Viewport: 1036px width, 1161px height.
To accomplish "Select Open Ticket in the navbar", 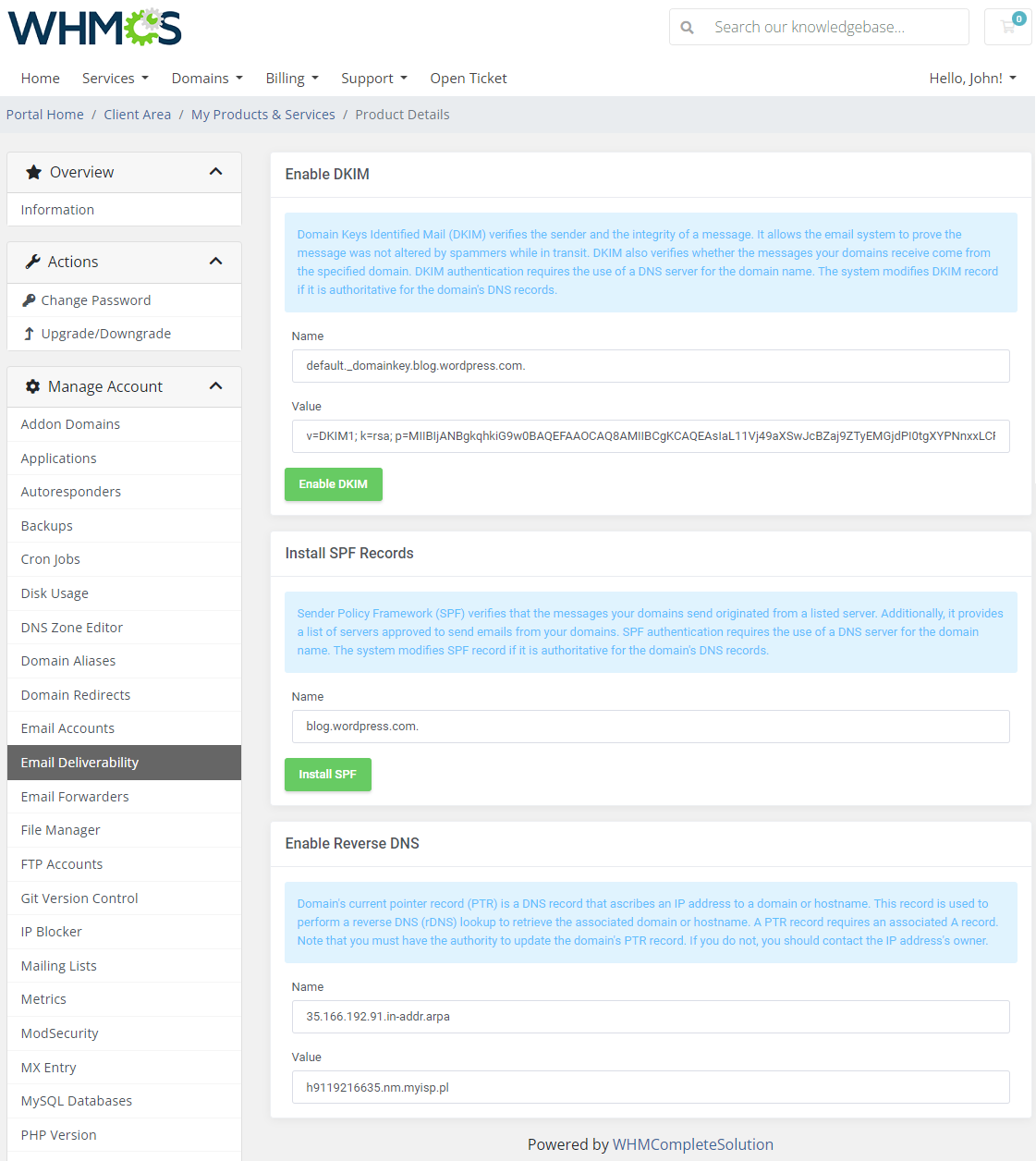I will pyautogui.click(x=469, y=79).
